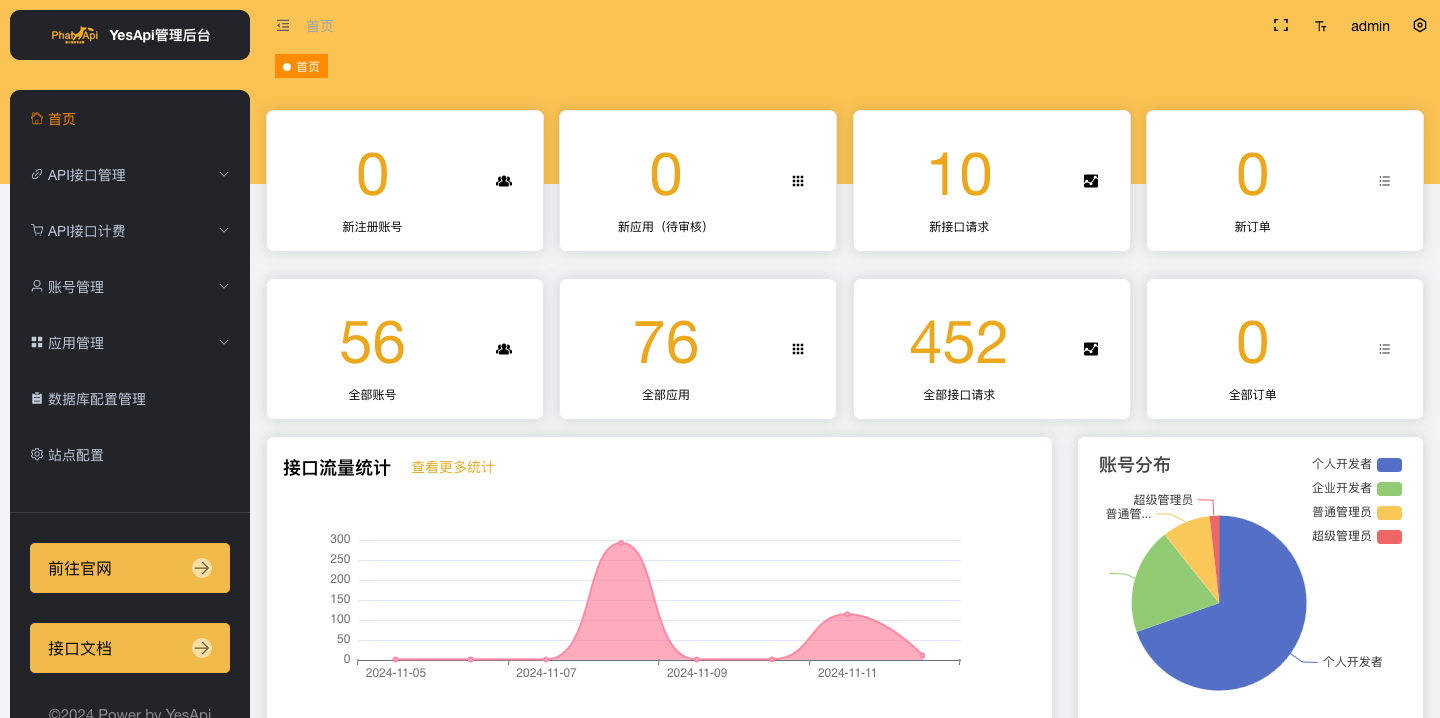
Task: Click the sidebar collapse icon next to breadcrumb
Action: 283,25
